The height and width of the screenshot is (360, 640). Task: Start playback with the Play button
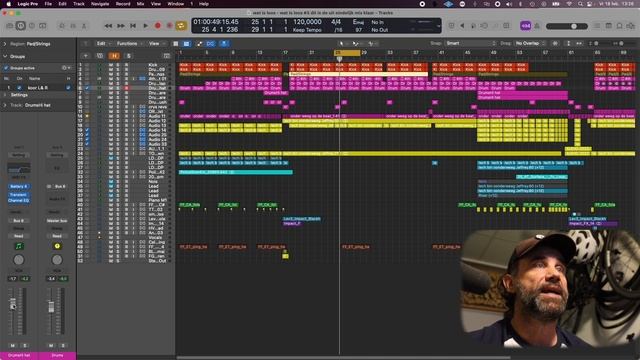146,26
